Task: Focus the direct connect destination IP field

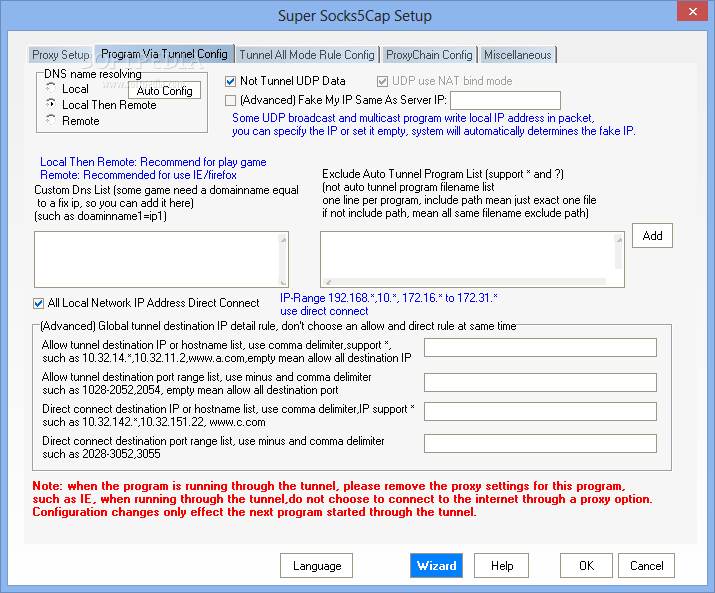Action: coord(540,411)
